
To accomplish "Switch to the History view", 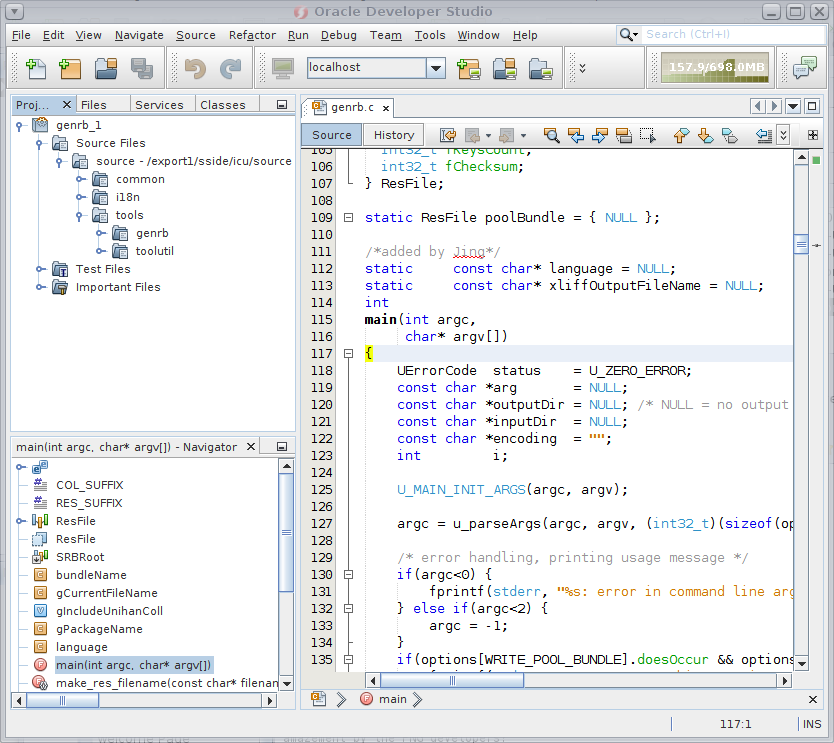I will [x=393, y=135].
